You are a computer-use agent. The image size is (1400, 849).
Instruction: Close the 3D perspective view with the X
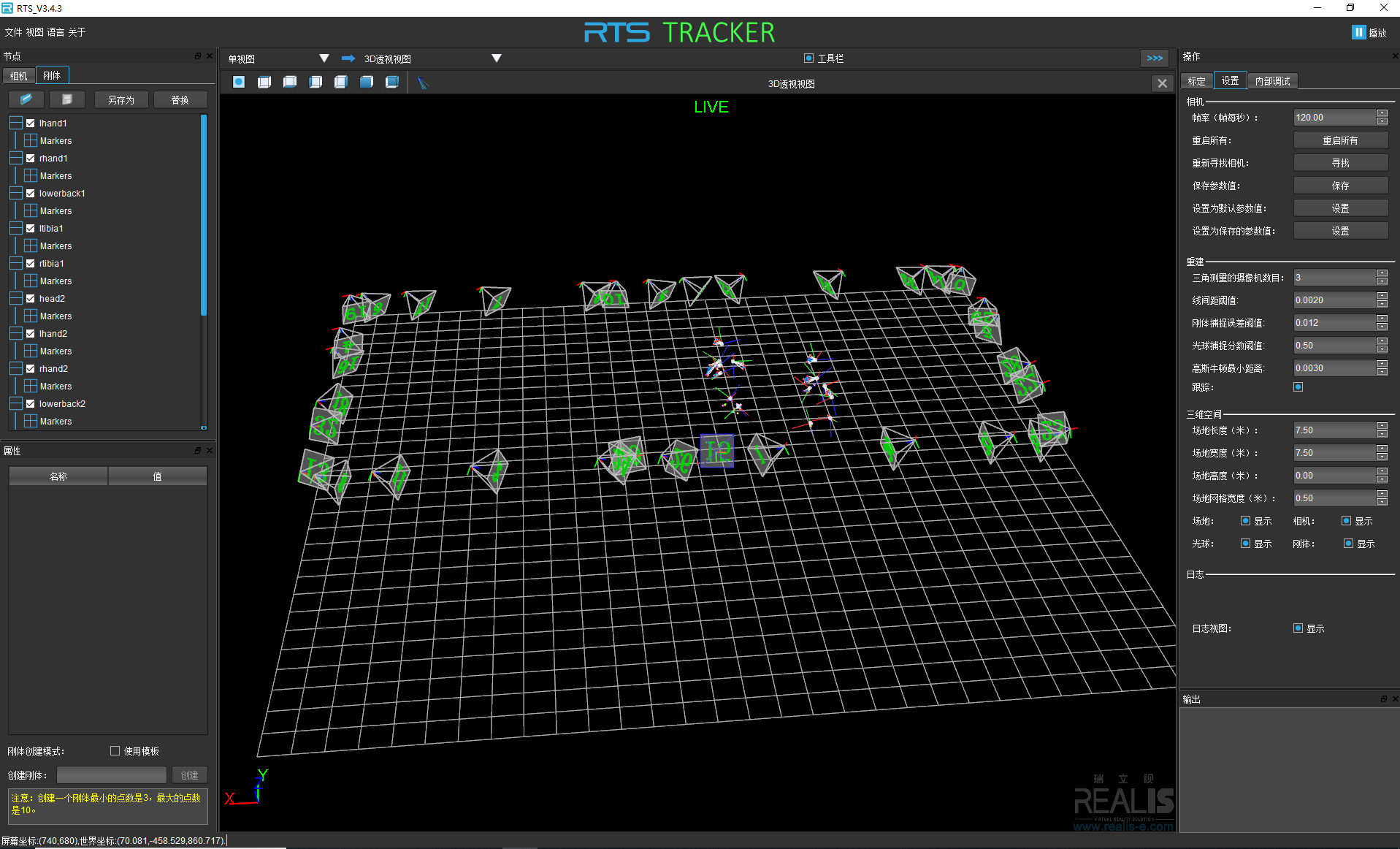[x=1162, y=83]
